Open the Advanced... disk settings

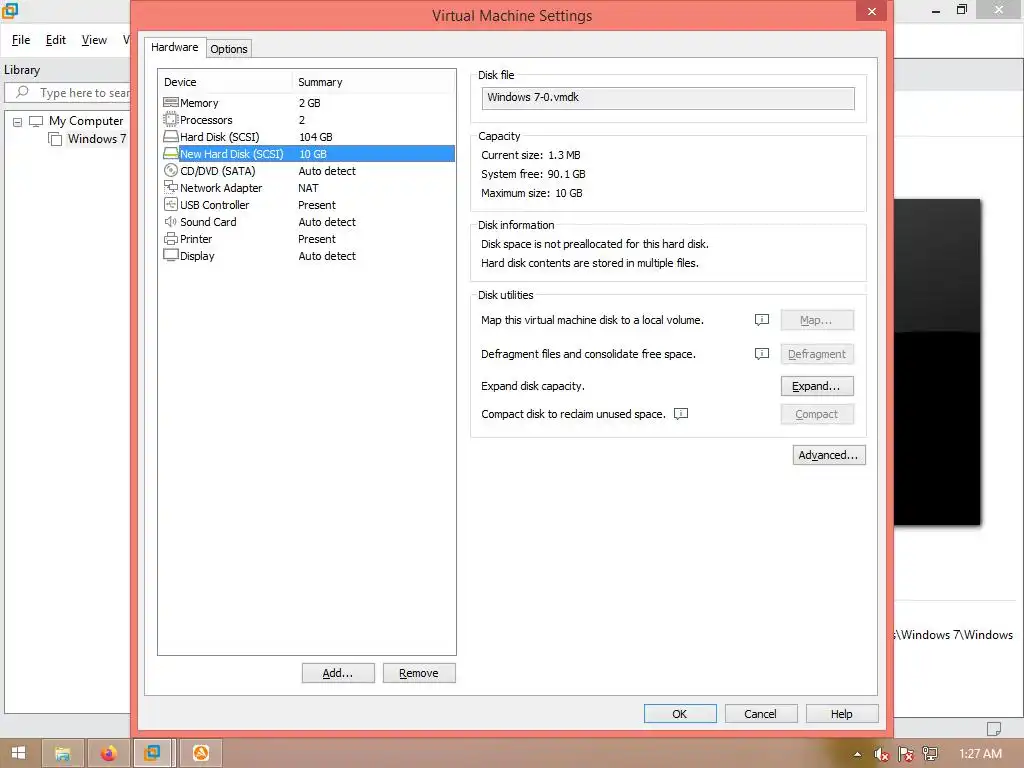click(829, 455)
